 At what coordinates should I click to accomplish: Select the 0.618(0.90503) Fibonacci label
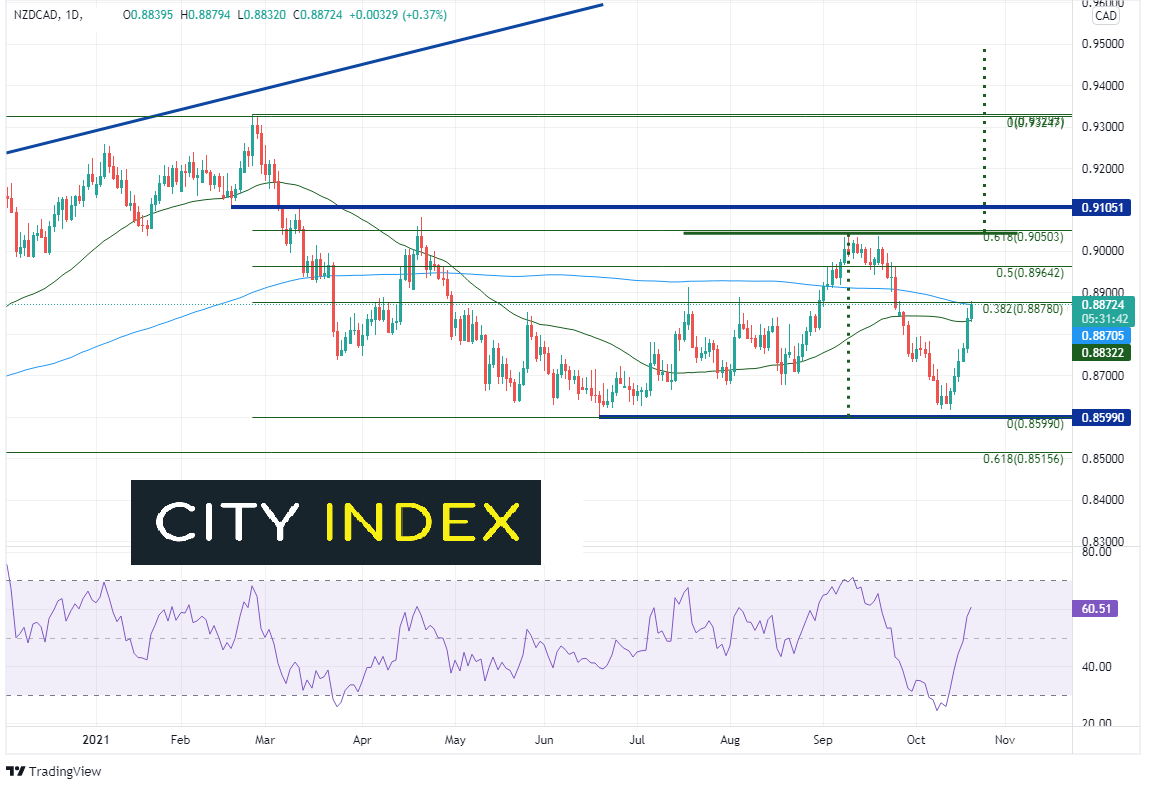[1023, 237]
